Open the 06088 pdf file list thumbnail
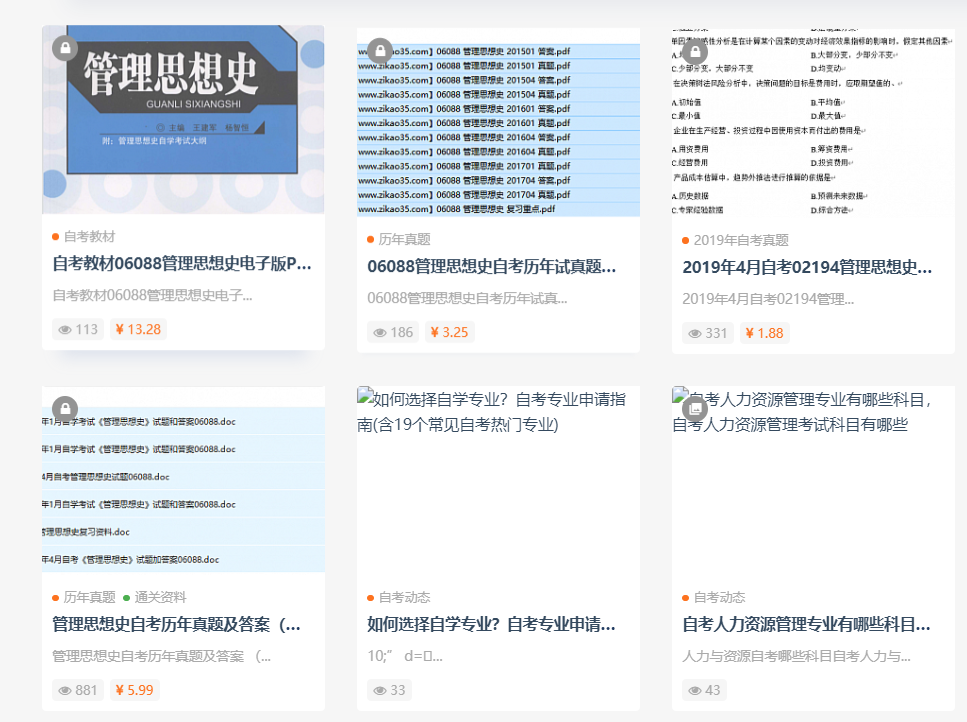 (498, 123)
